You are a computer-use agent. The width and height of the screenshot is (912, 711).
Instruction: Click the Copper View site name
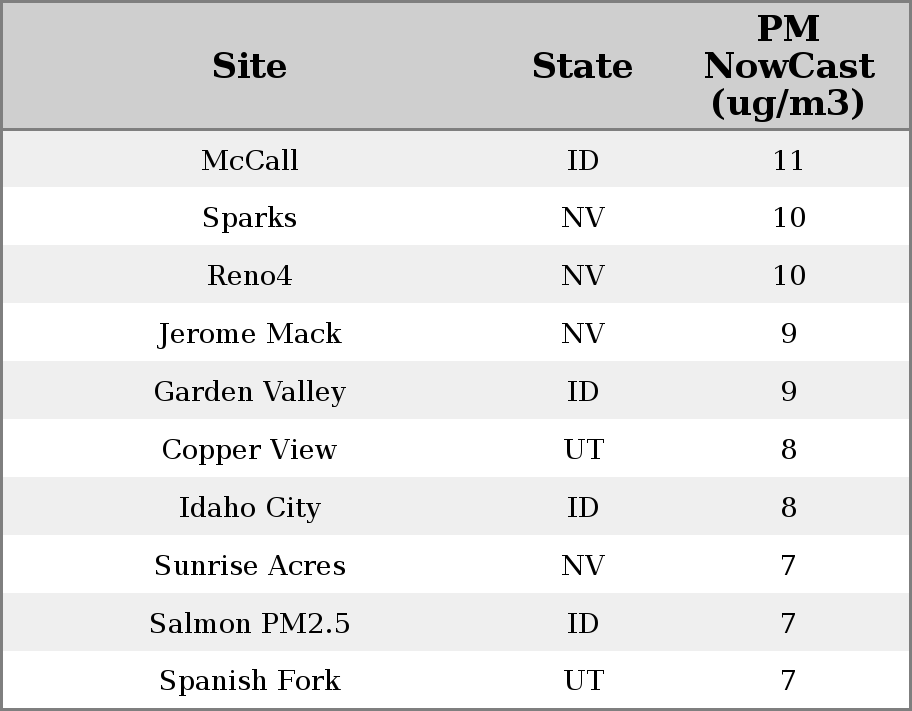(x=249, y=450)
